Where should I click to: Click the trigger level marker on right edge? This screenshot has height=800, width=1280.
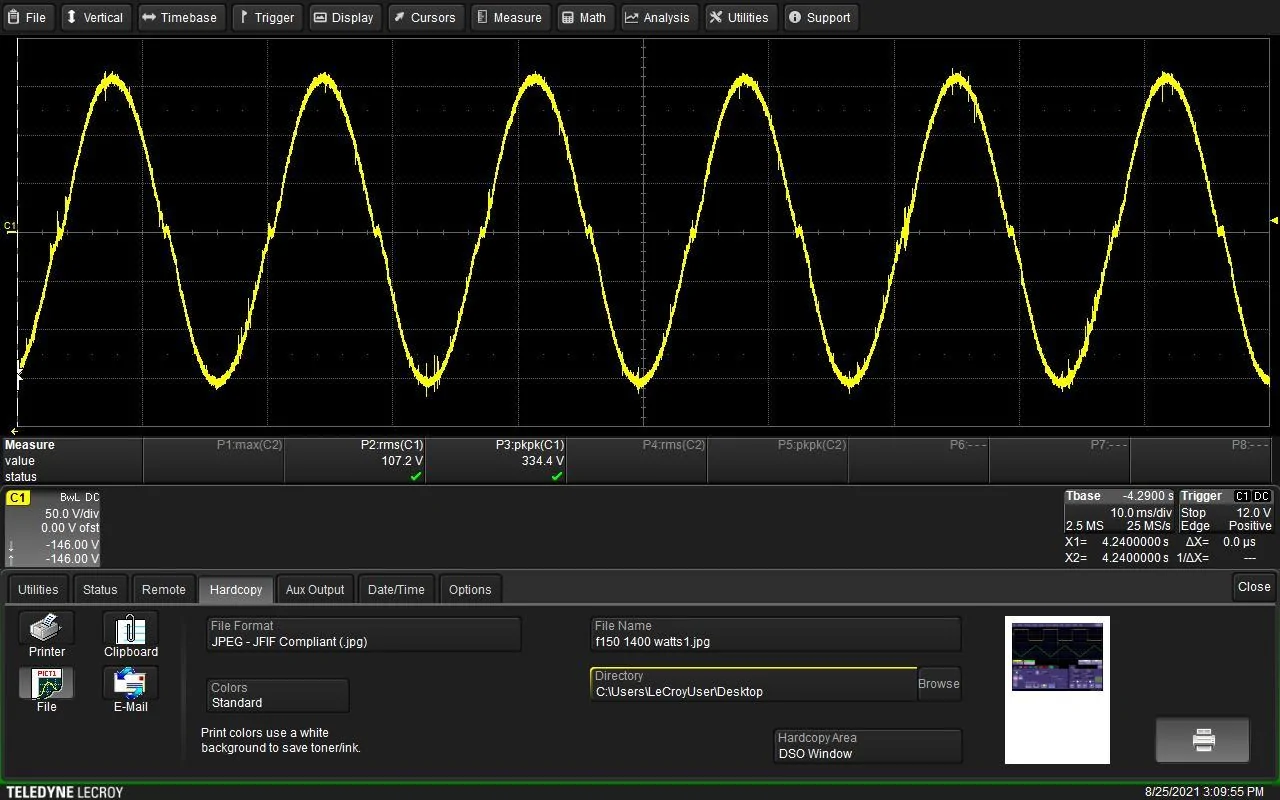pos(1273,220)
